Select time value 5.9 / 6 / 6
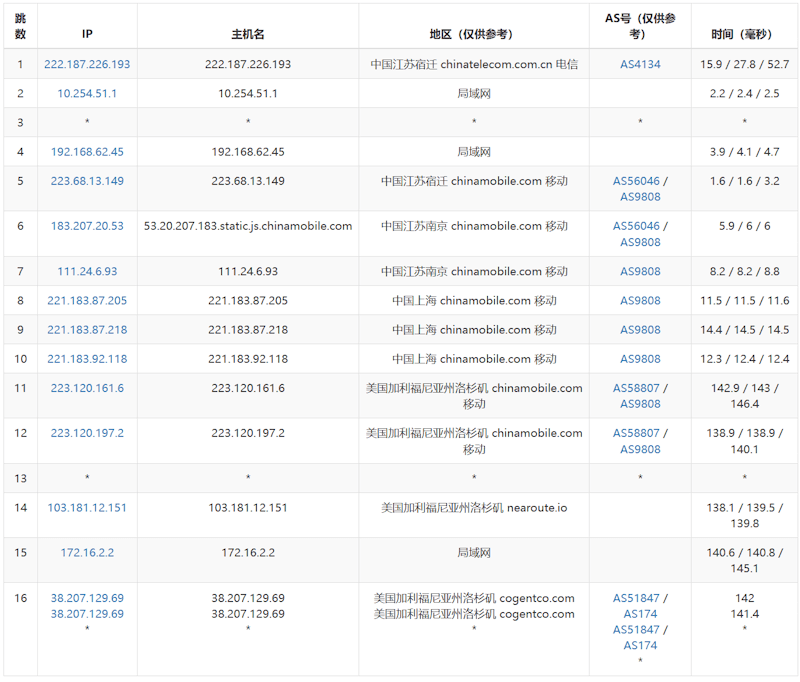Viewport: 800px width, 682px height. 744,226
